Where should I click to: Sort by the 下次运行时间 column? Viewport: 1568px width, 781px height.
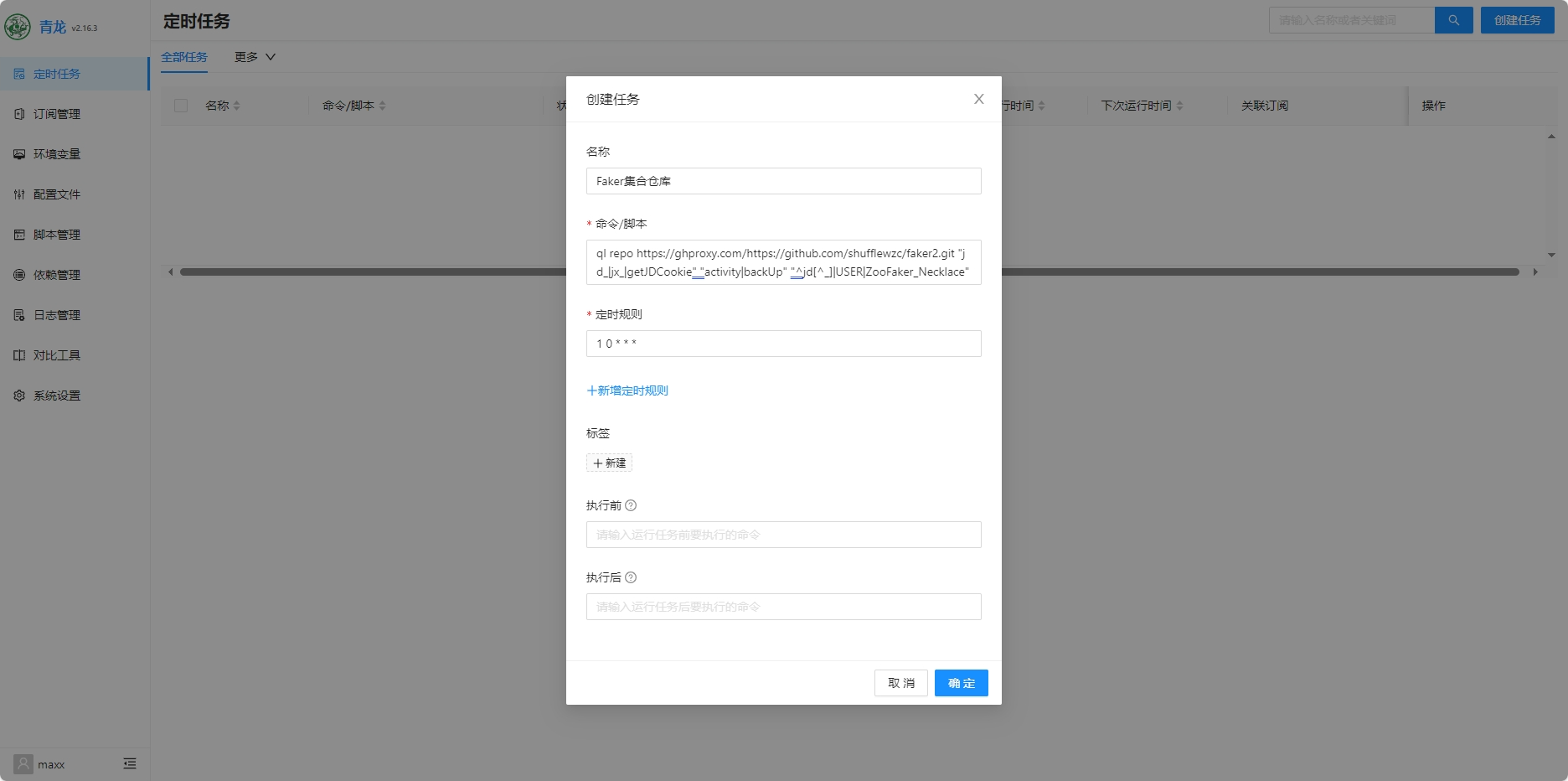pos(1180,106)
